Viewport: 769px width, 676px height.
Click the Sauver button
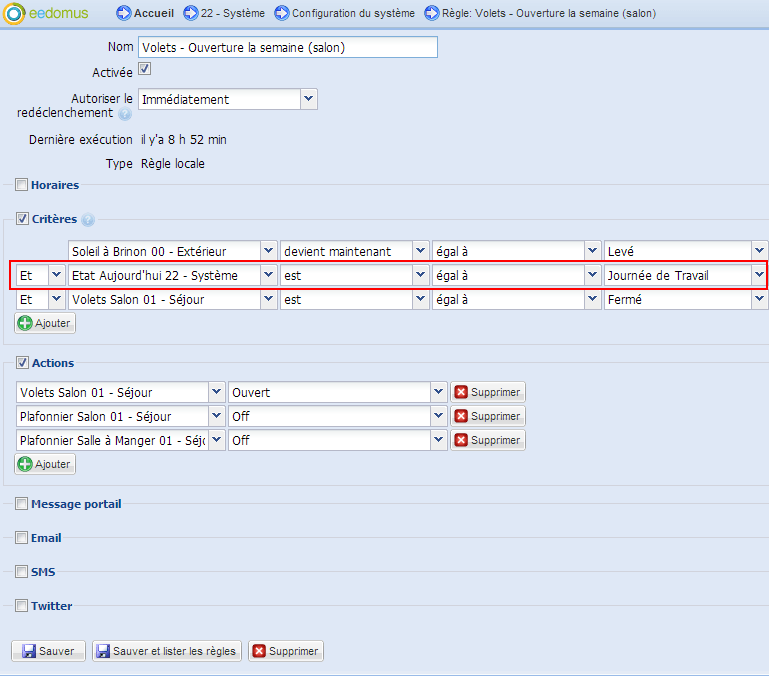(x=49, y=651)
